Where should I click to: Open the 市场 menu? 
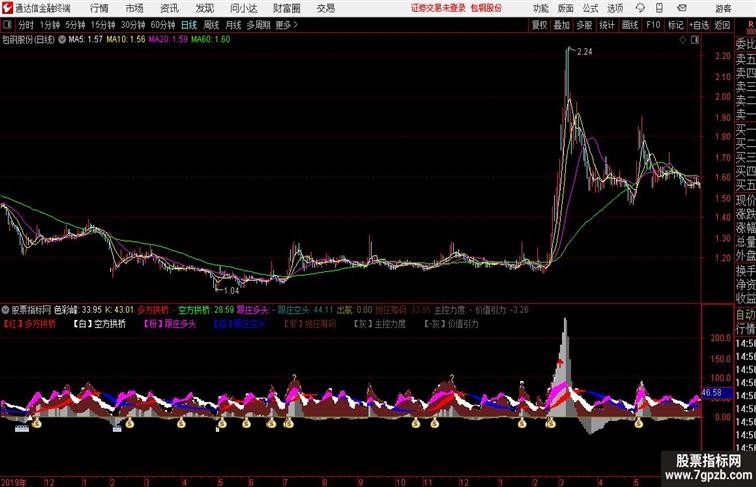coord(134,8)
